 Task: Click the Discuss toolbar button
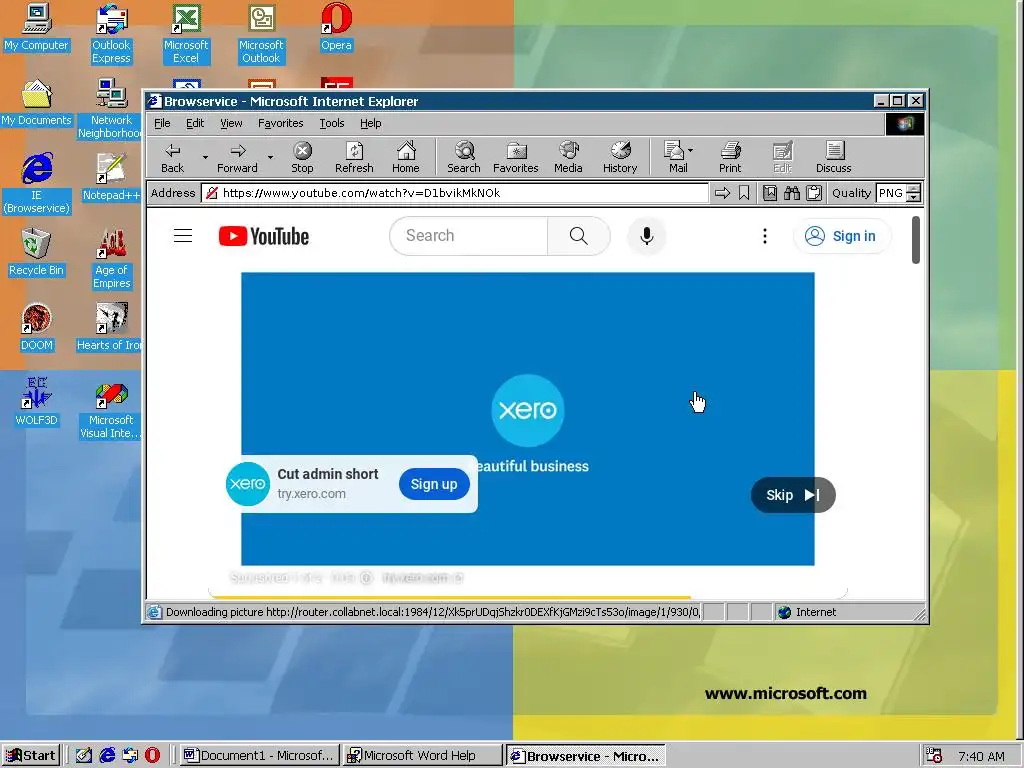point(834,157)
